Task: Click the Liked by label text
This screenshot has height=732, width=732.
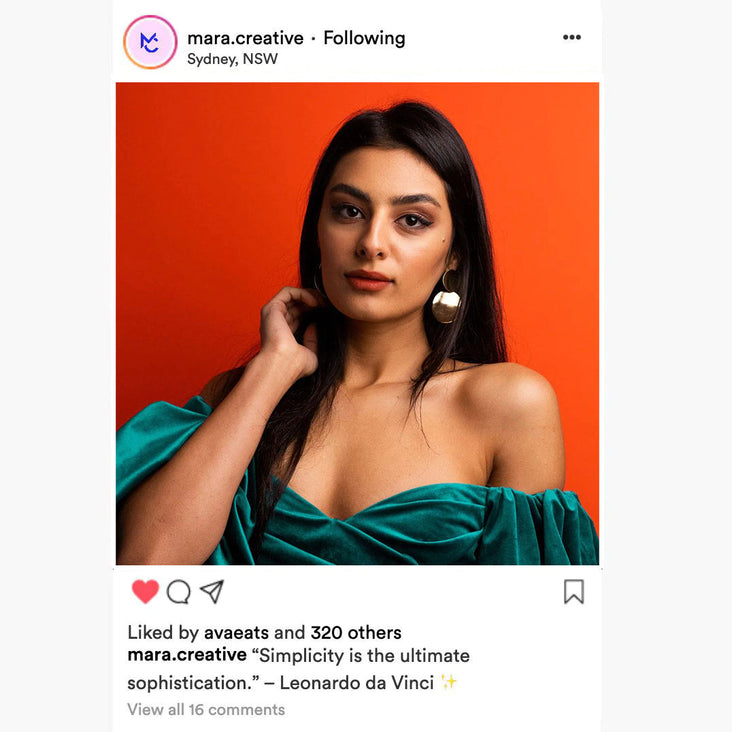Action: pos(163,633)
